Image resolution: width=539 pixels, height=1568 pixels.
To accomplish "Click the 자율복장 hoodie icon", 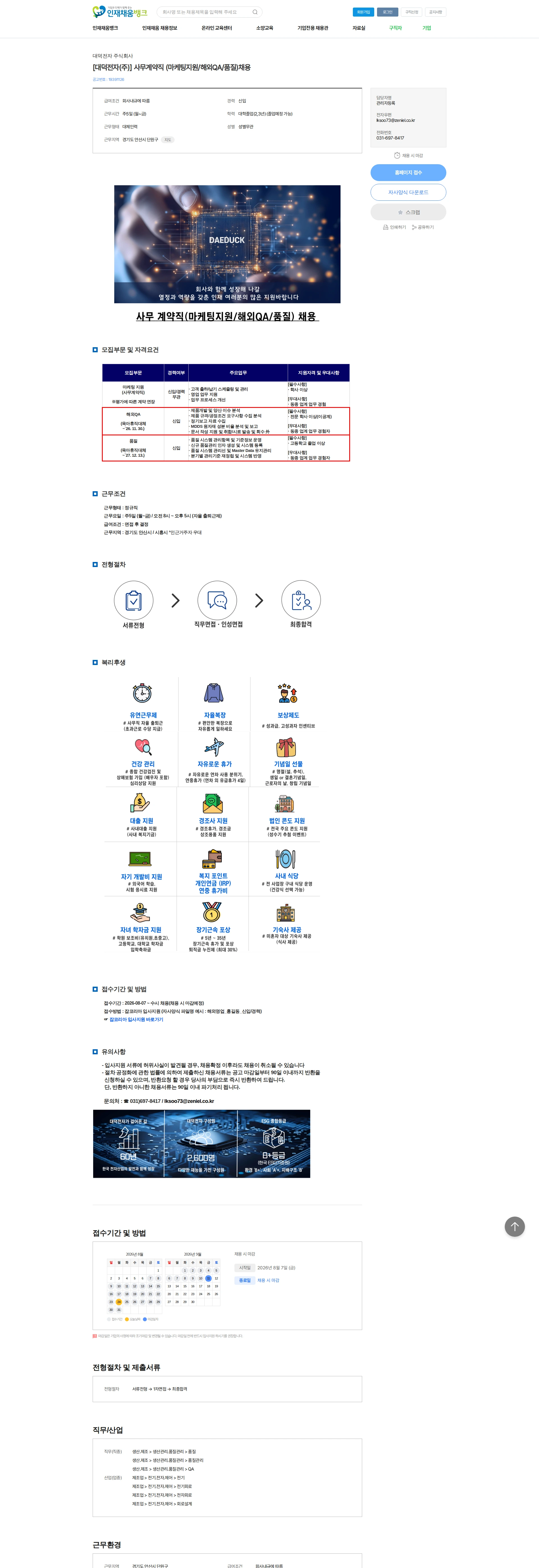I will point(213,693).
